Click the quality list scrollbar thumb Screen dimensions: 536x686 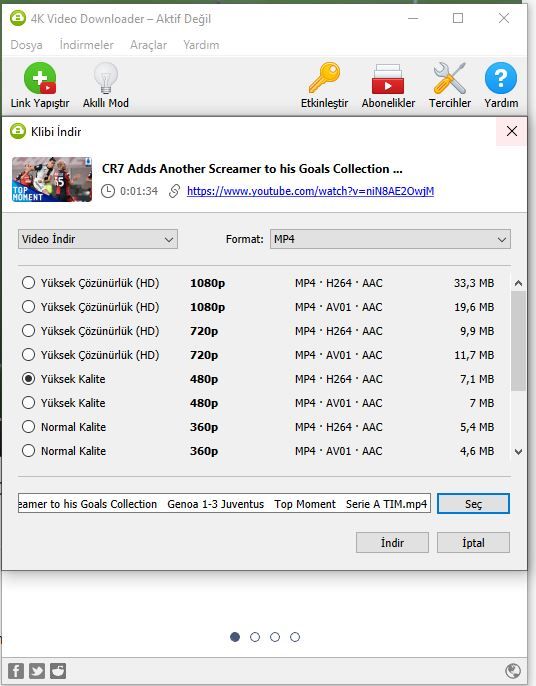point(518,340)
